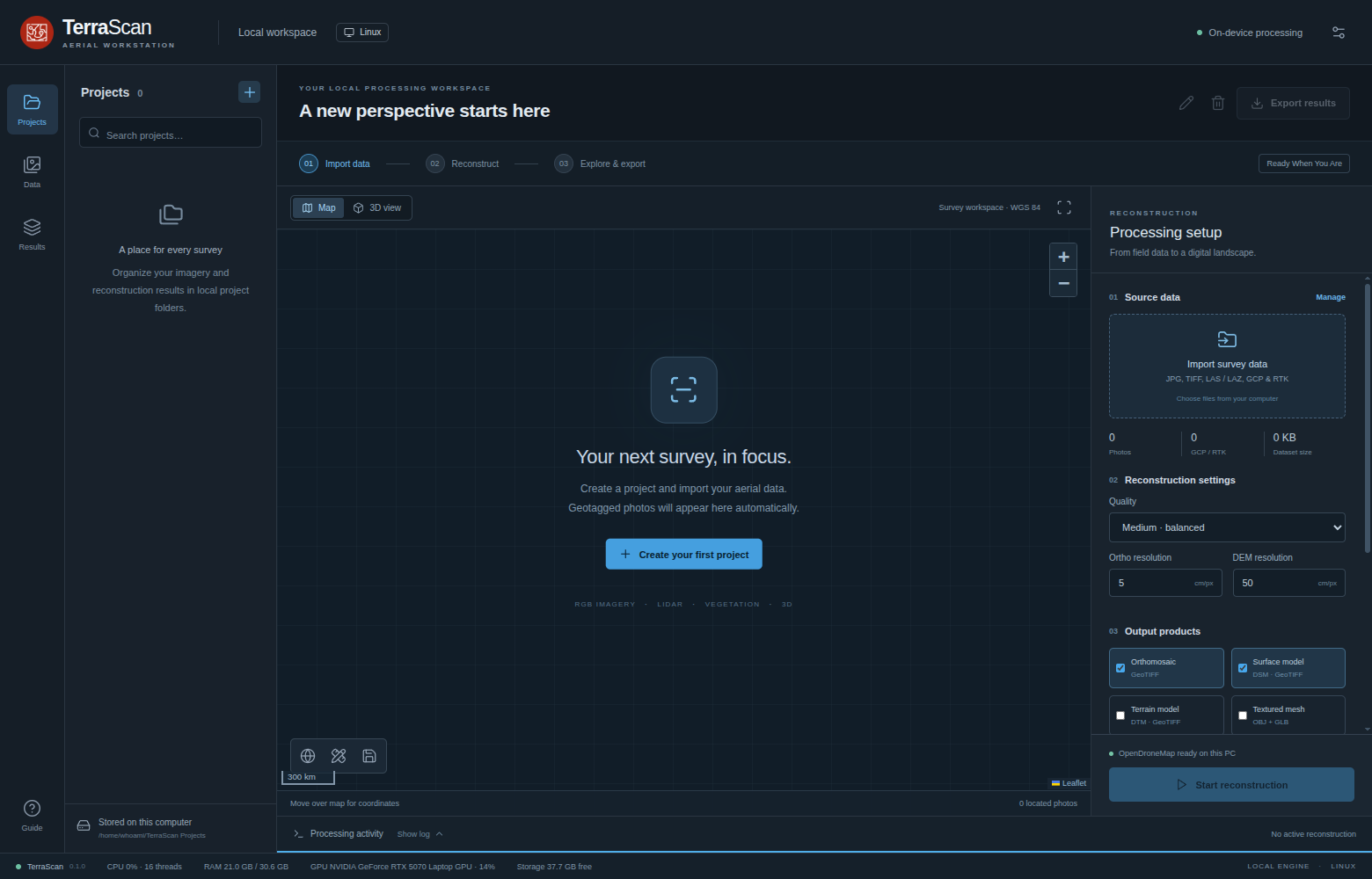The height and width of the screenshot is (879, 1372).
Task: Click the trash delete project icon
Action: [x=1218, y=103]
